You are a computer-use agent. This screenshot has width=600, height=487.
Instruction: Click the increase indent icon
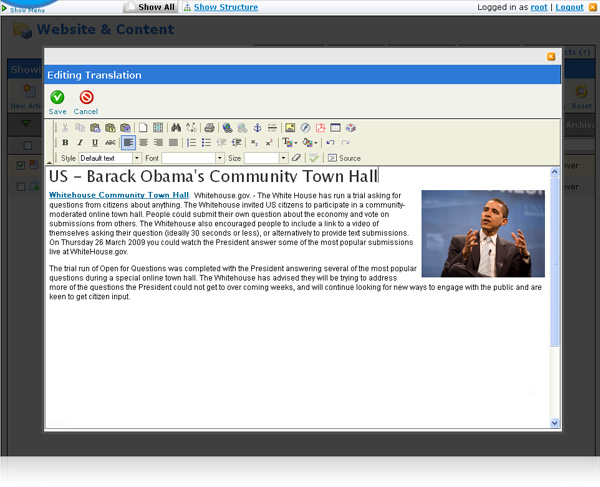[236, 143]
